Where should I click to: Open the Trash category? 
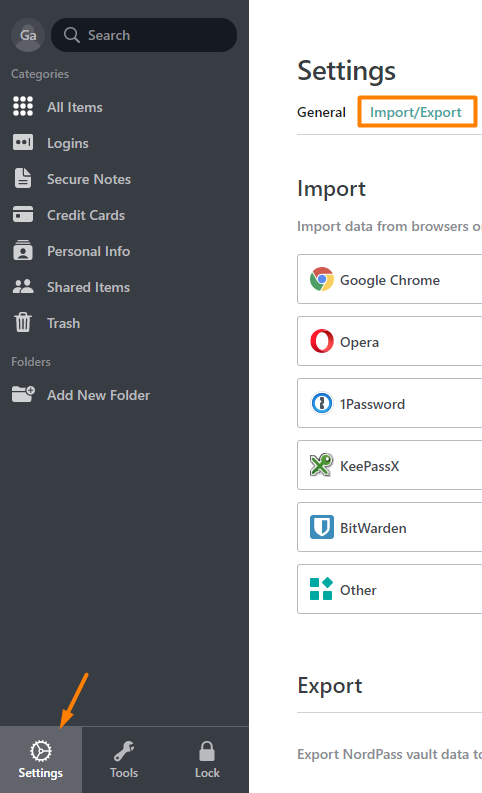[x=64, y=323]
